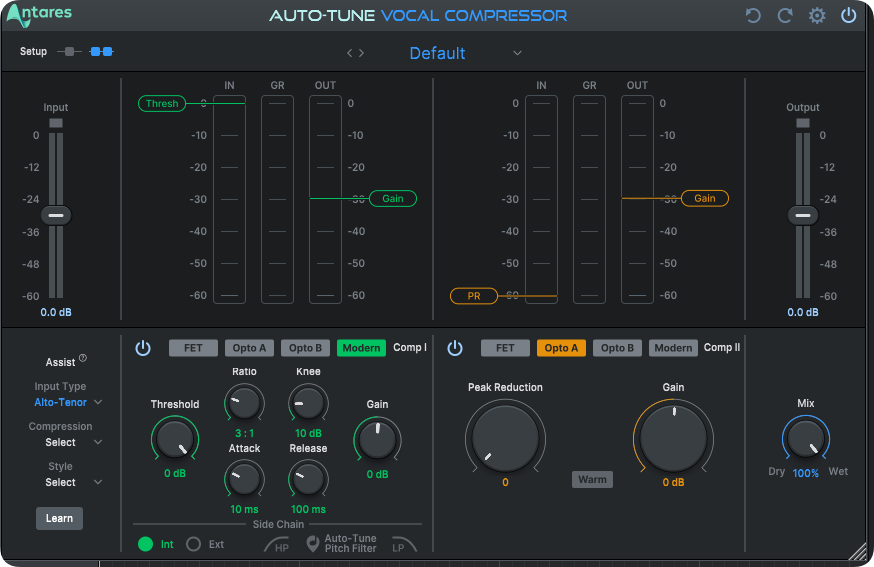Open the Input Type Alto-Tenor dropdown

tap(68, 403)
